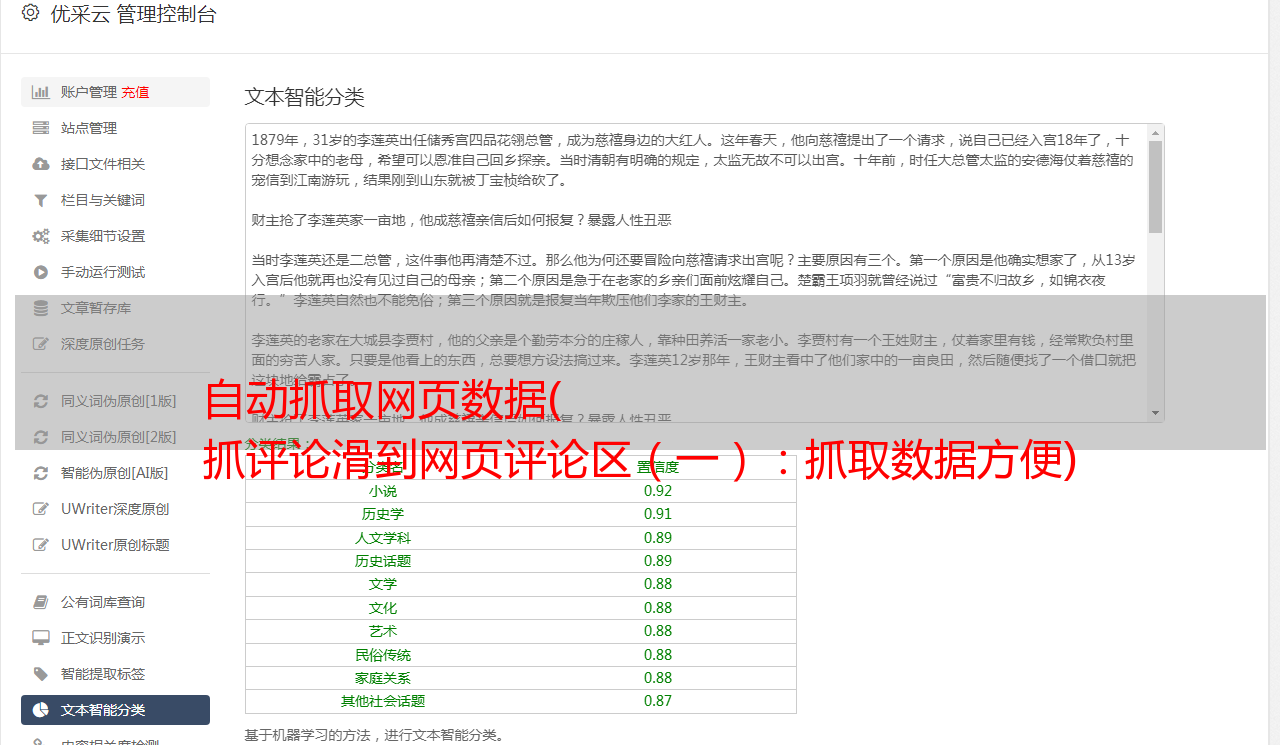The image size is (1280, 745).
Task: Open 正文识别演示 demo
Action: [x=115, y=638]
